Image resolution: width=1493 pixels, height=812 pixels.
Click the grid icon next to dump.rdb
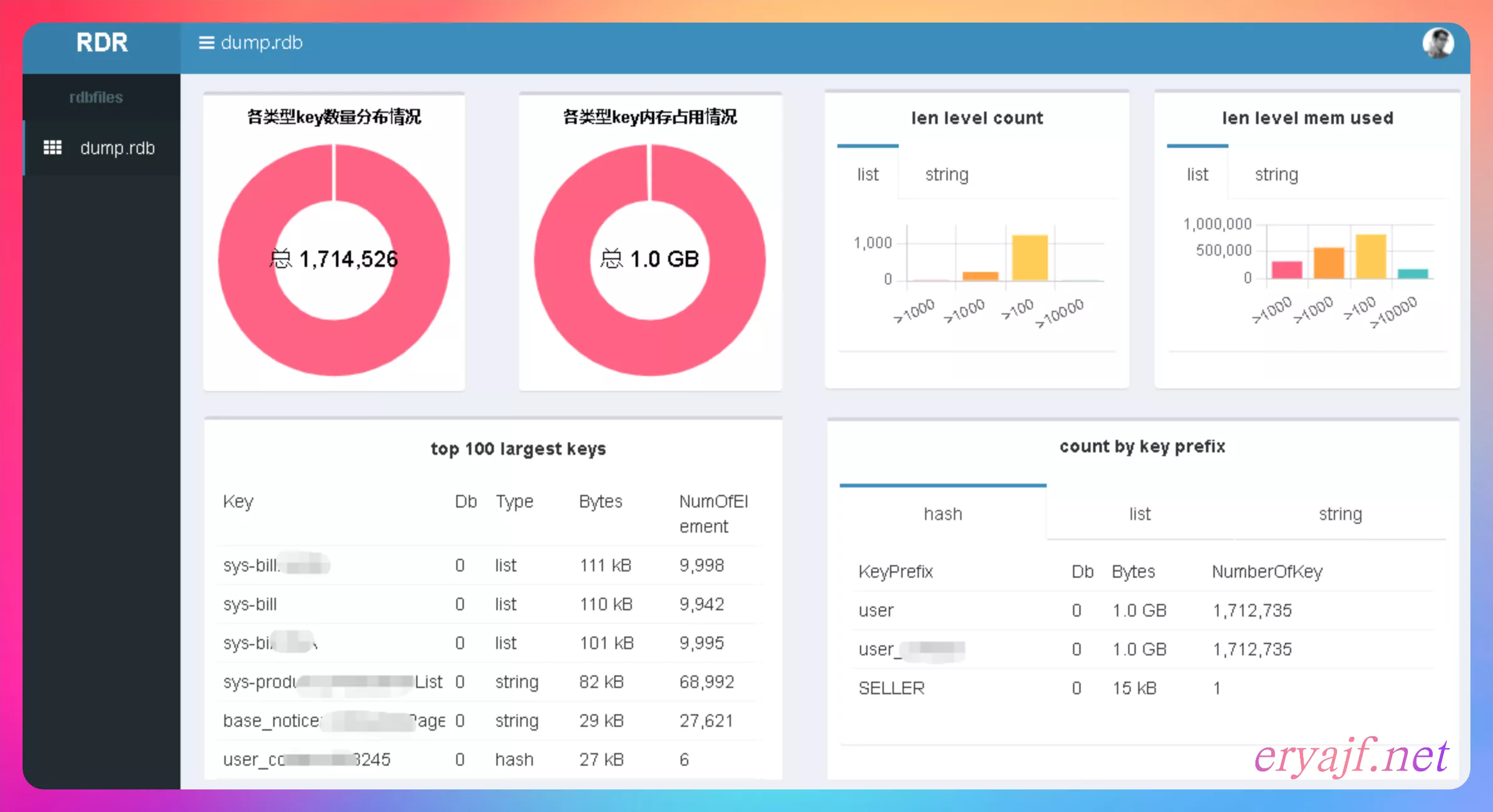point(53,148)
